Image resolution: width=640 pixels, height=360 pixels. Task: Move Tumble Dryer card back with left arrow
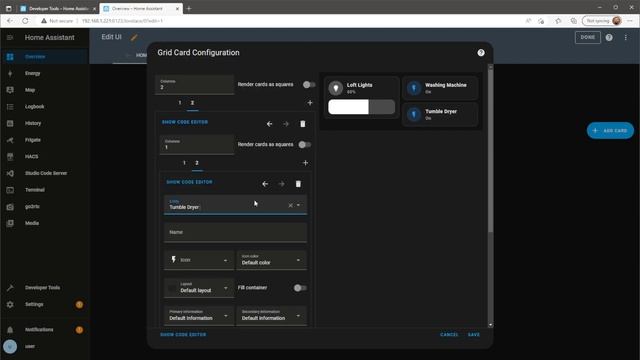[x=265, y=184]
